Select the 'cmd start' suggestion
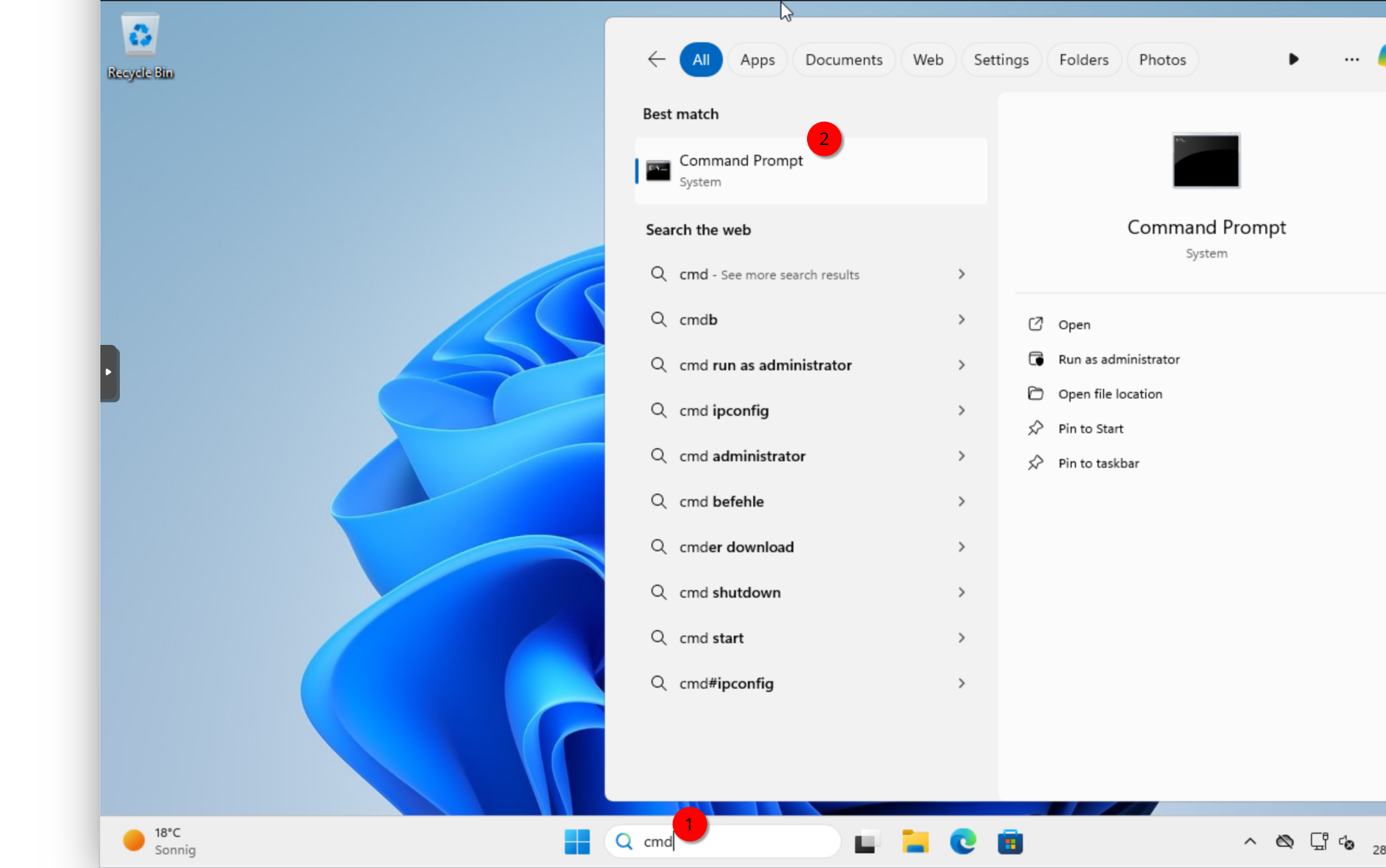The height and width of the screenshot is (868, 1386). (811, 638)
